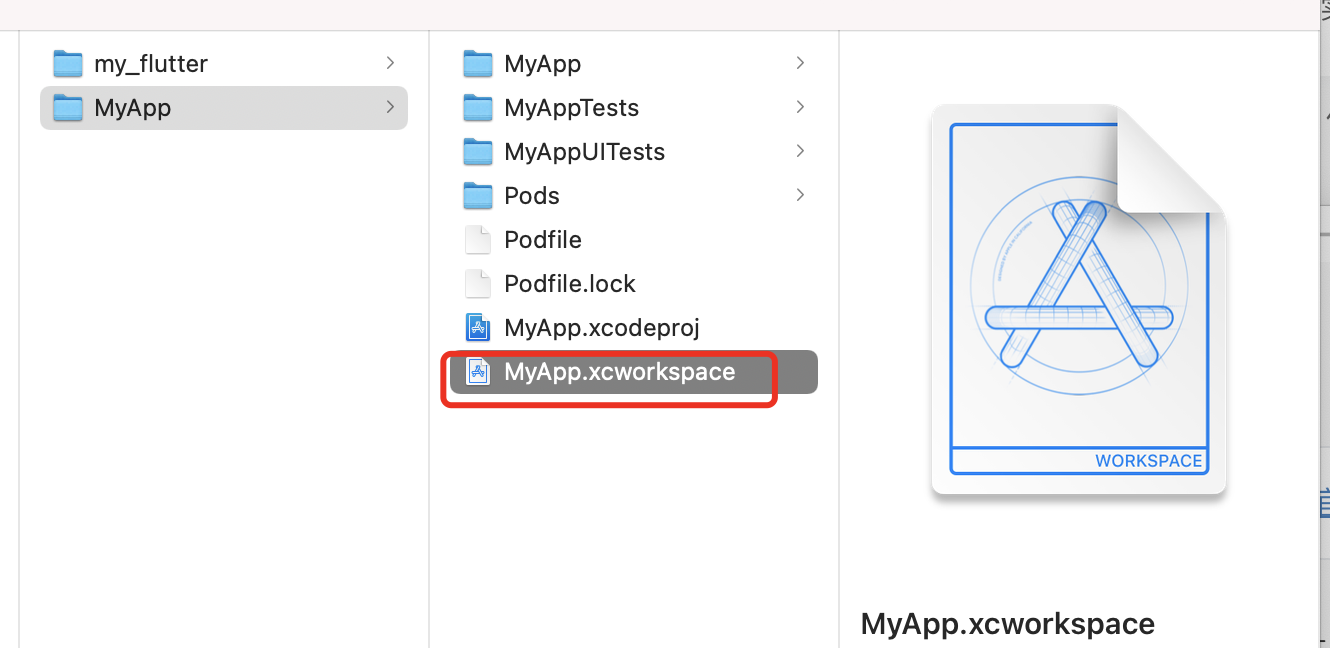Click the Pods folder icon
Screen dimensions: 1330x648
pos(478,196)
